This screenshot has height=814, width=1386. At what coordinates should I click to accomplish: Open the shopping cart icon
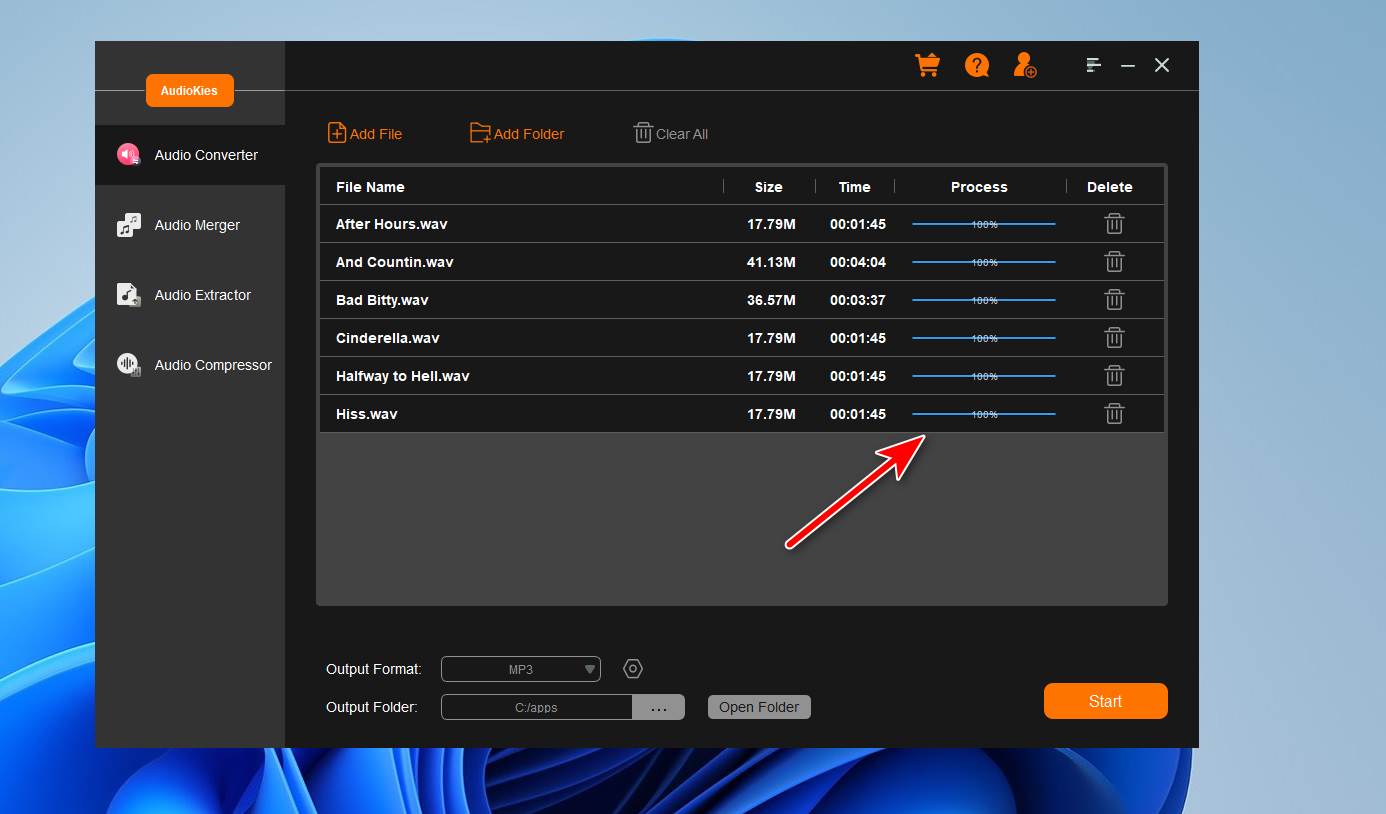coord(927,65)
